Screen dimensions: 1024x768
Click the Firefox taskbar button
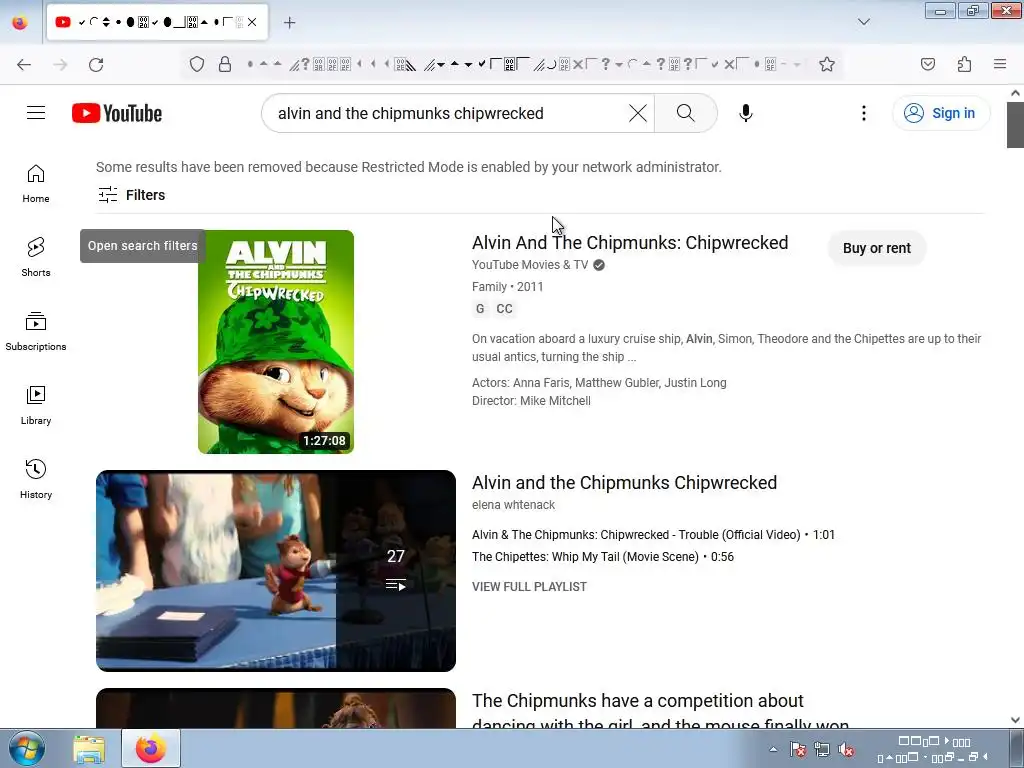[x=151, y=748]
